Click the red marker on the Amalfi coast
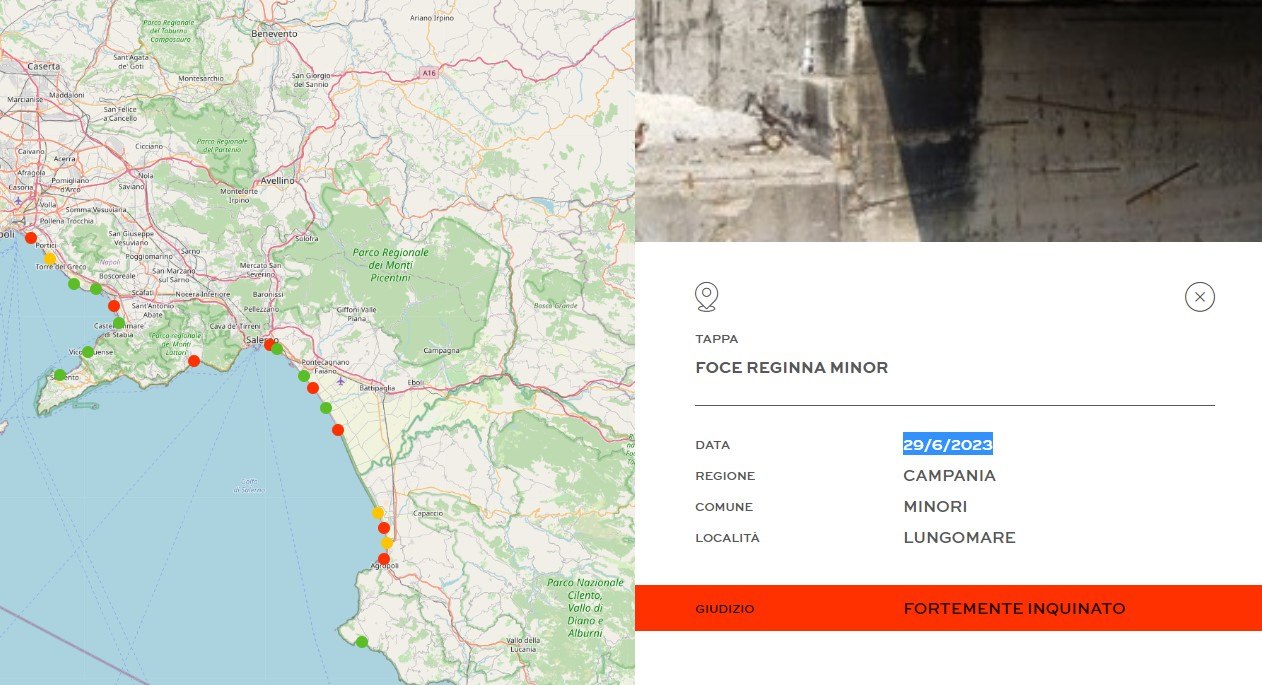 point(194,360)
